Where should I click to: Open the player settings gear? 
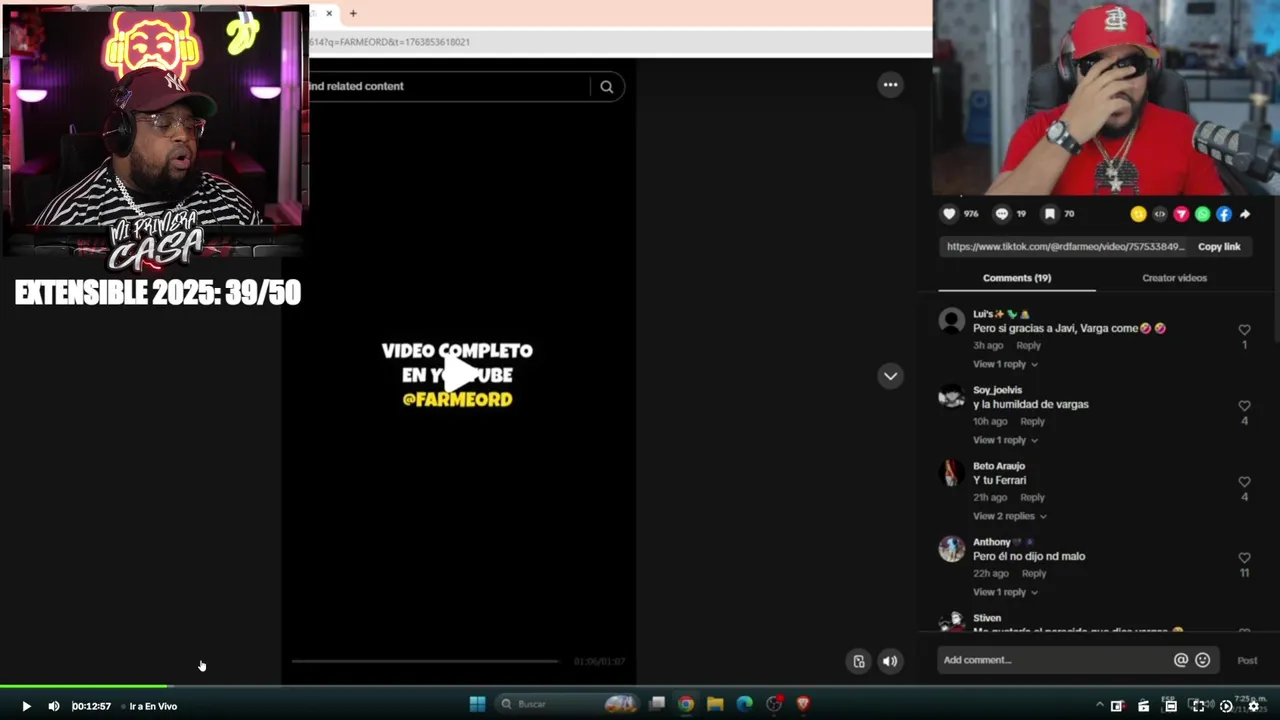(x=1253, y=706)
